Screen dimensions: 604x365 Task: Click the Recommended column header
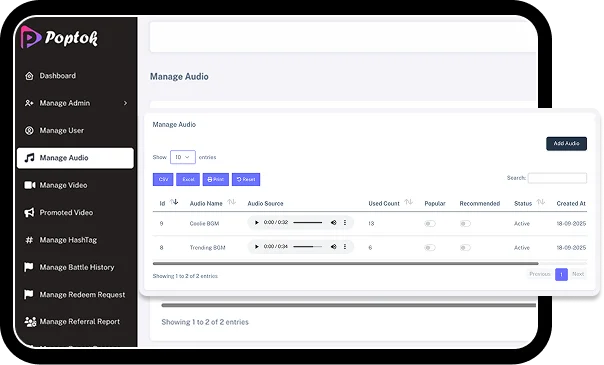coord(480,204)
